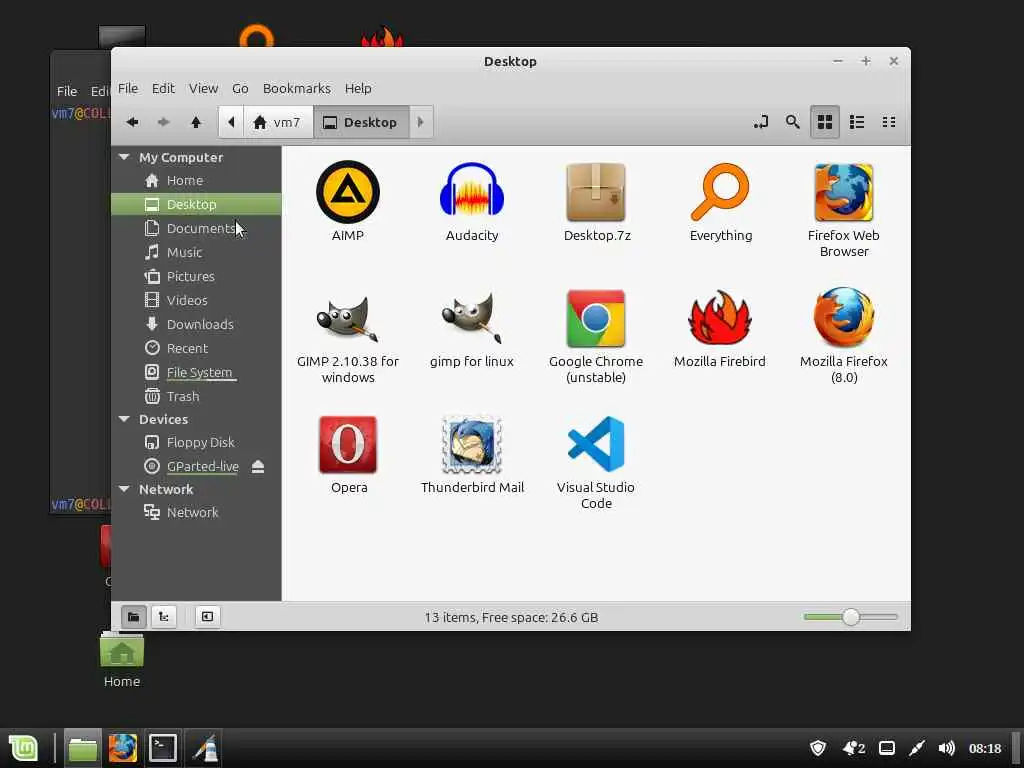
Task: Open the Help menu
Action: click(358, 88)
